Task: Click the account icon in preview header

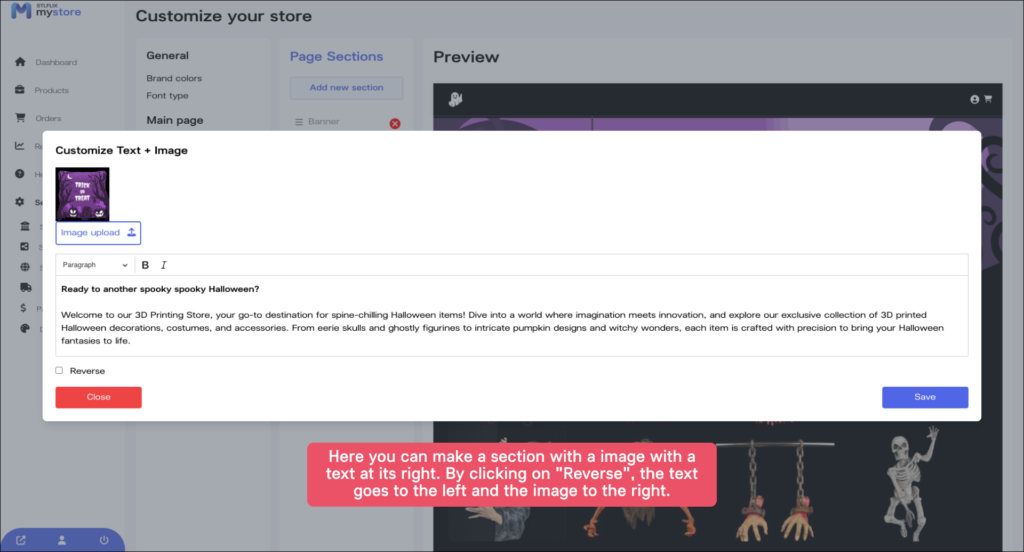Action: [974, 99]
